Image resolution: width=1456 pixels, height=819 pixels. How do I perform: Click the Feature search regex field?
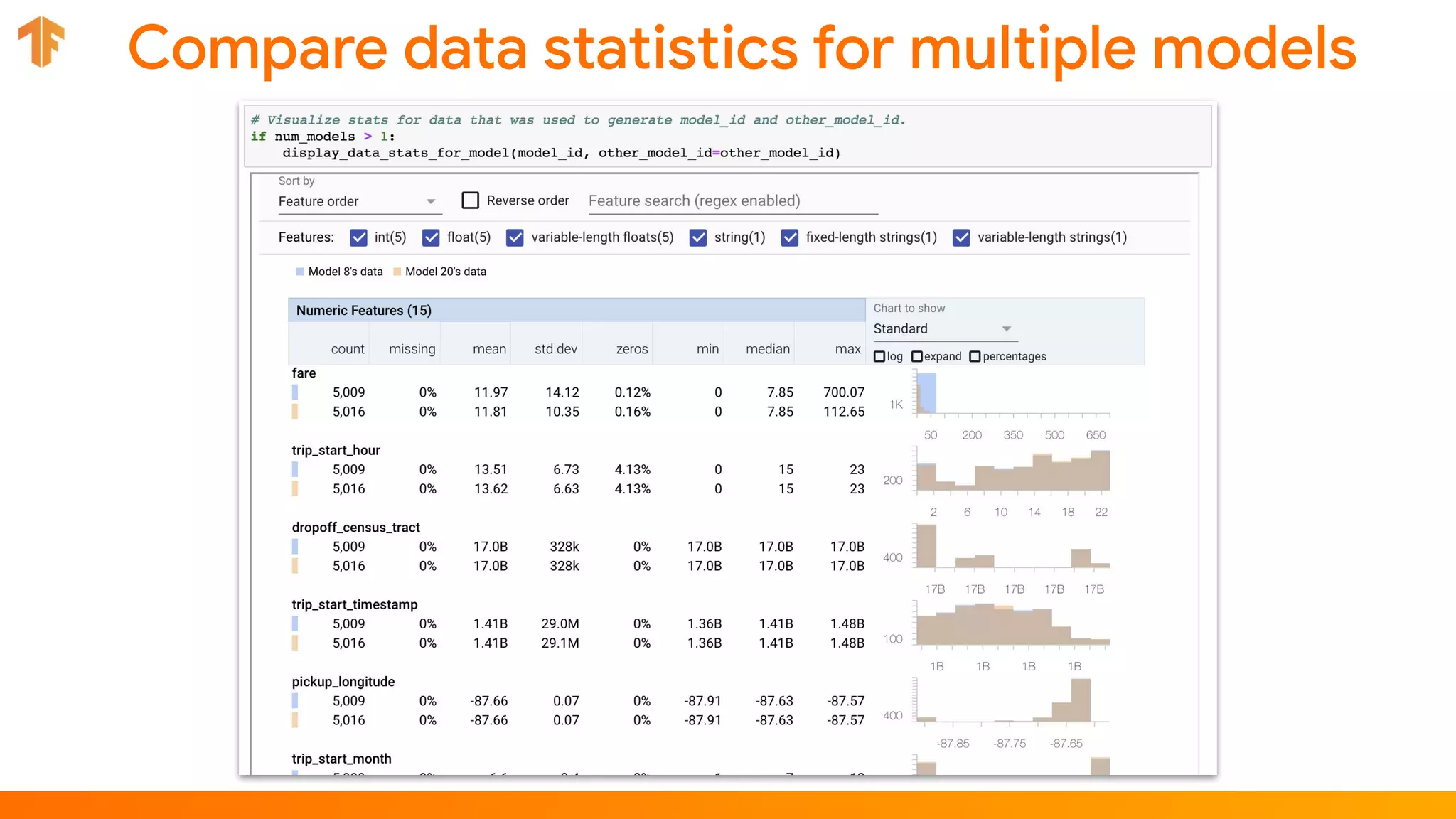pyautogui.click(x=732, y=201)
